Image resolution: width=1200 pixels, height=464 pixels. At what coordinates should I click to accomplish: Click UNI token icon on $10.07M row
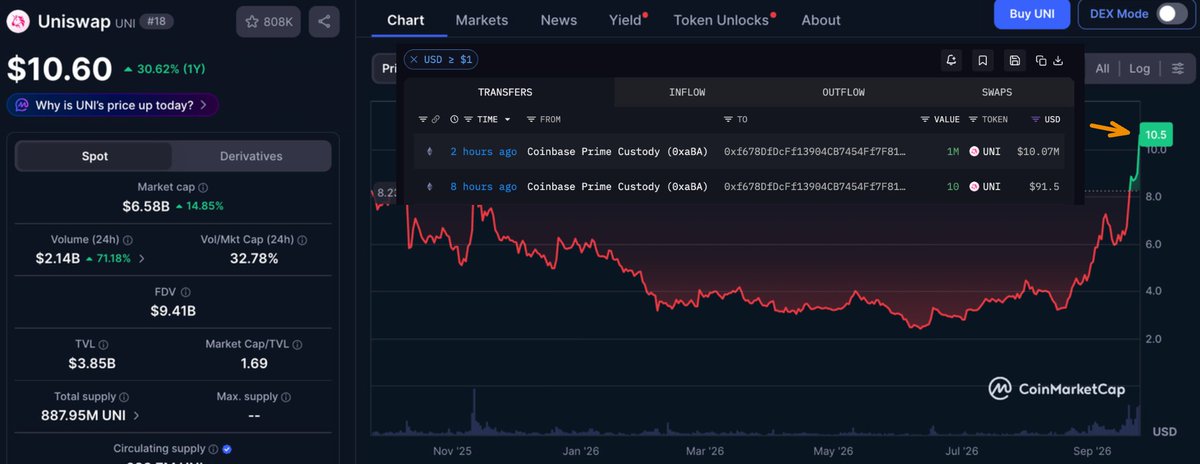[x=974, y=152]
